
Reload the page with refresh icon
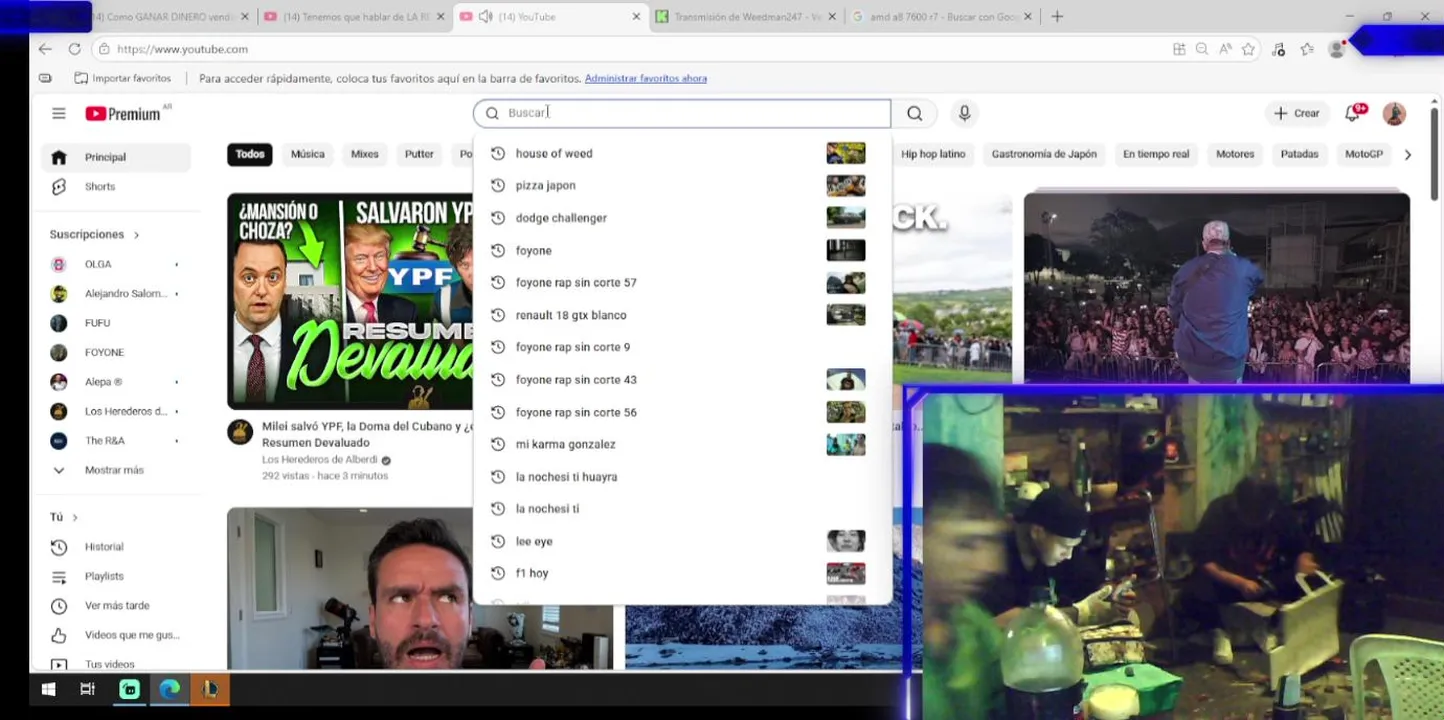coord(74,49)
